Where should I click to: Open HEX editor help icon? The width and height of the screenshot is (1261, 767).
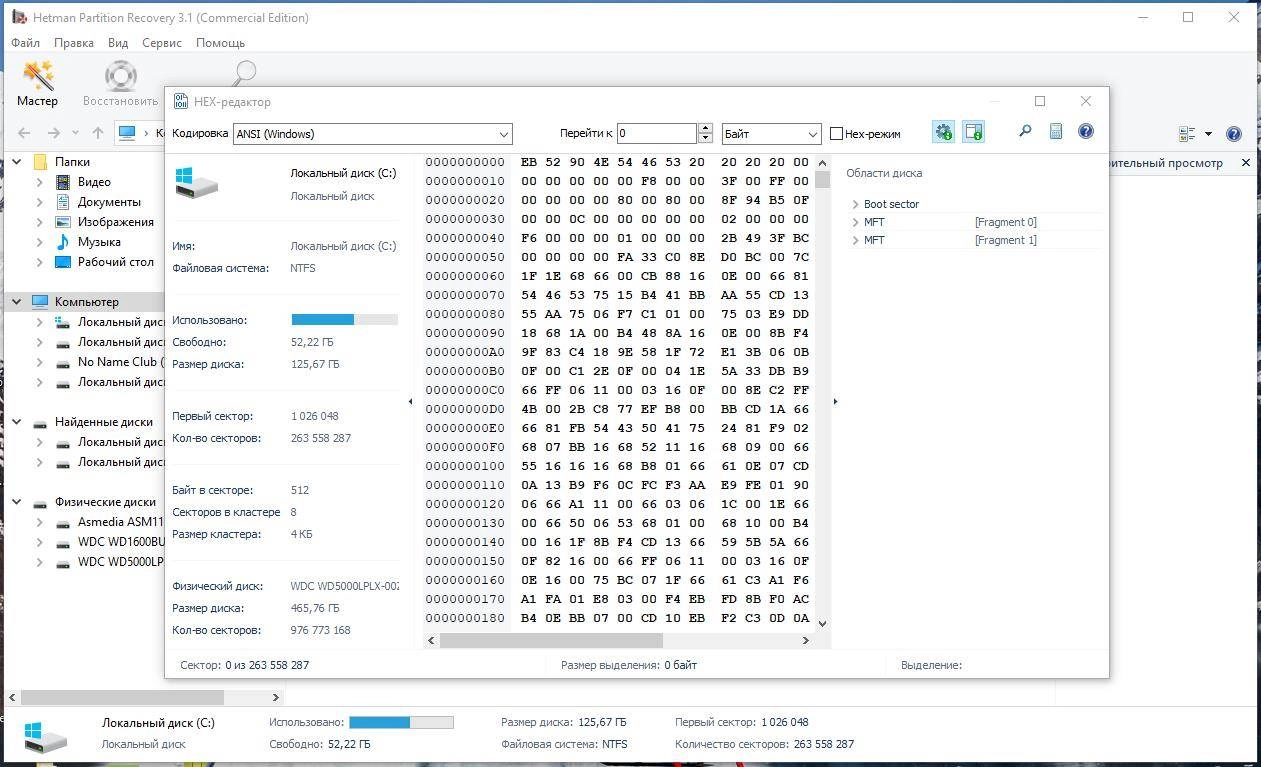pyautogui.click(x=1086, y=132)
